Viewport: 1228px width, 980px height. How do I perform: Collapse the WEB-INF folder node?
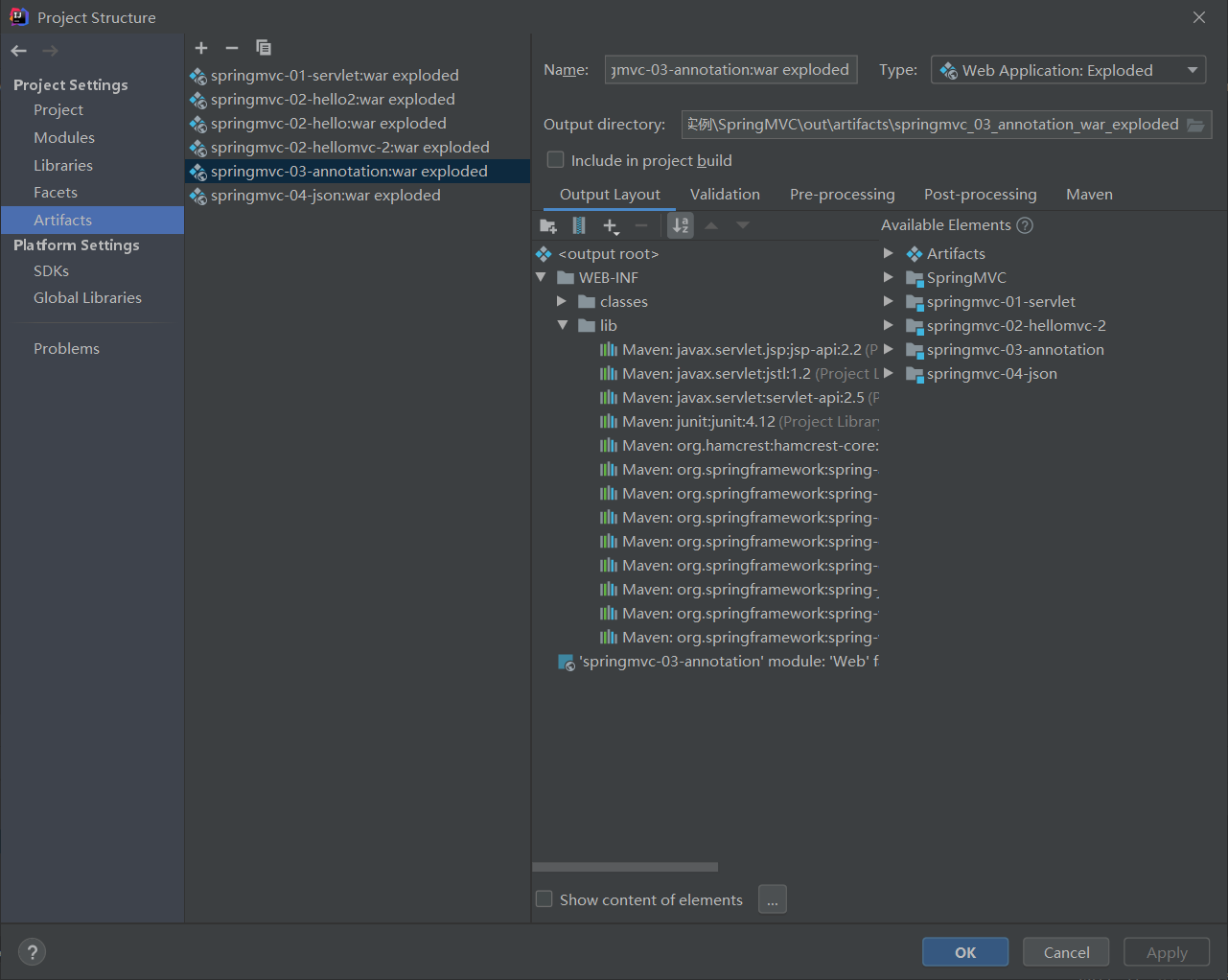coord(541,277)
